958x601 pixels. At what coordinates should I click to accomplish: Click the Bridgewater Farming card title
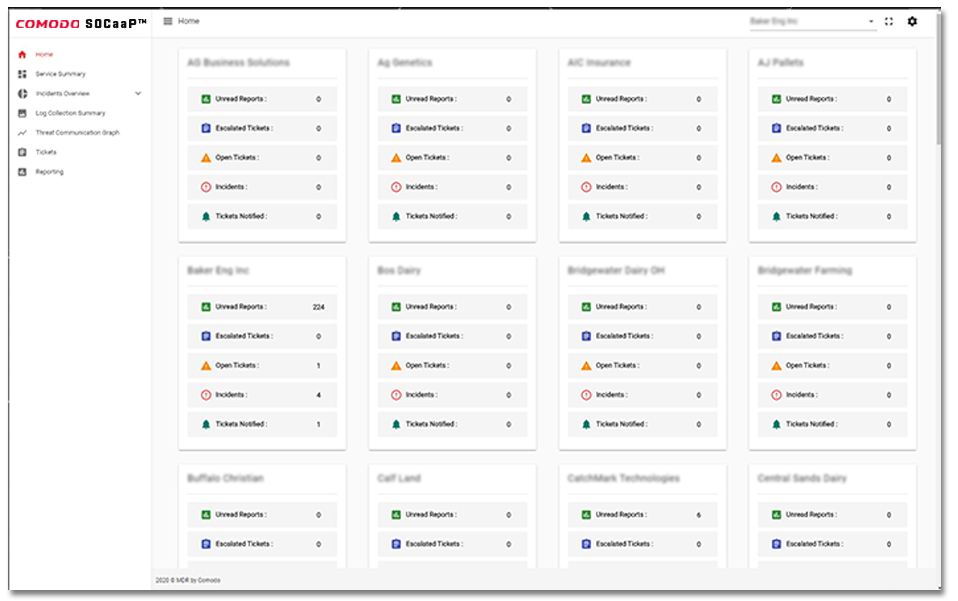click(x=805, y=270)
